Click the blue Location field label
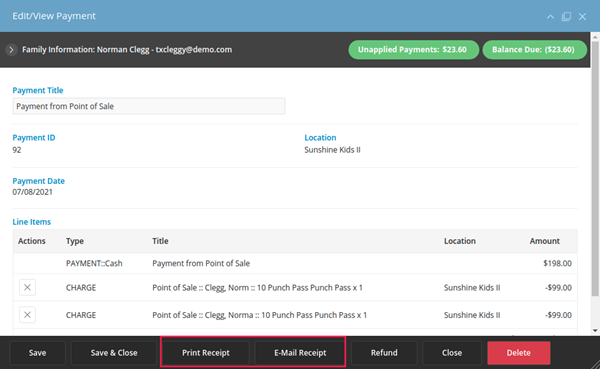This screenshot has height=369, width=600. (x=320, y=137)
